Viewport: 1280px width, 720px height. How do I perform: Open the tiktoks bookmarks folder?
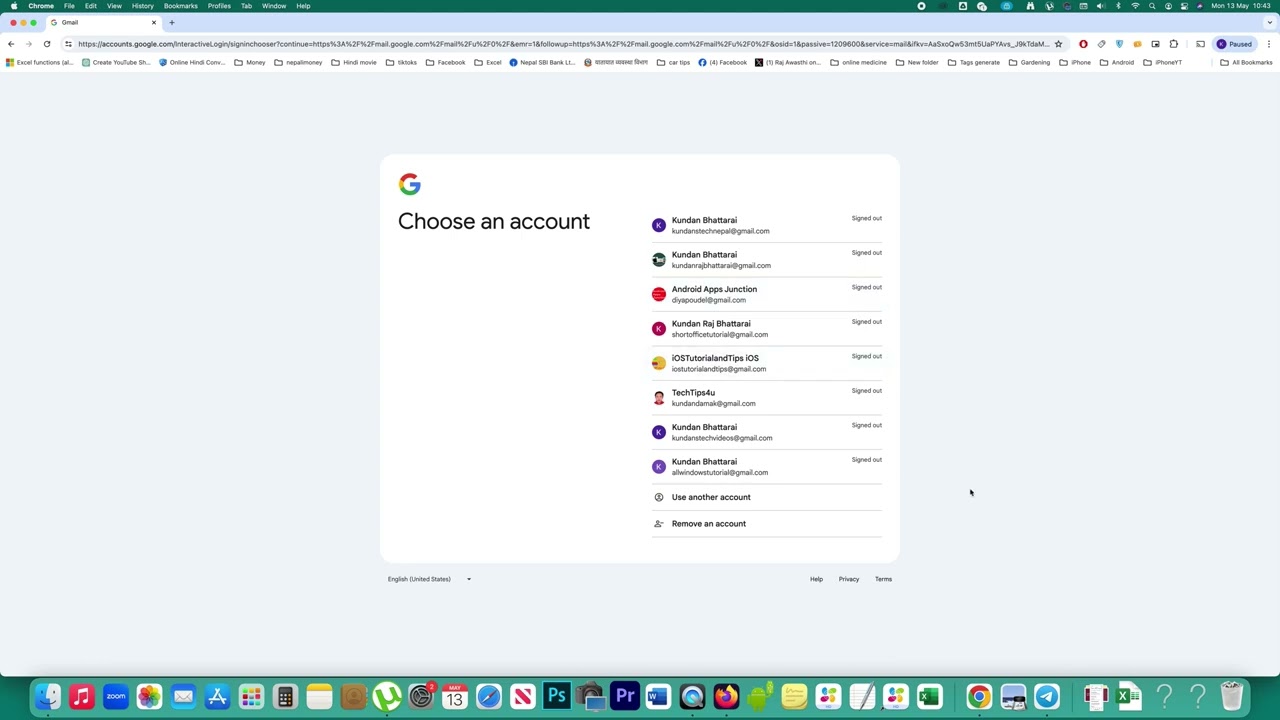click(401, 62)
